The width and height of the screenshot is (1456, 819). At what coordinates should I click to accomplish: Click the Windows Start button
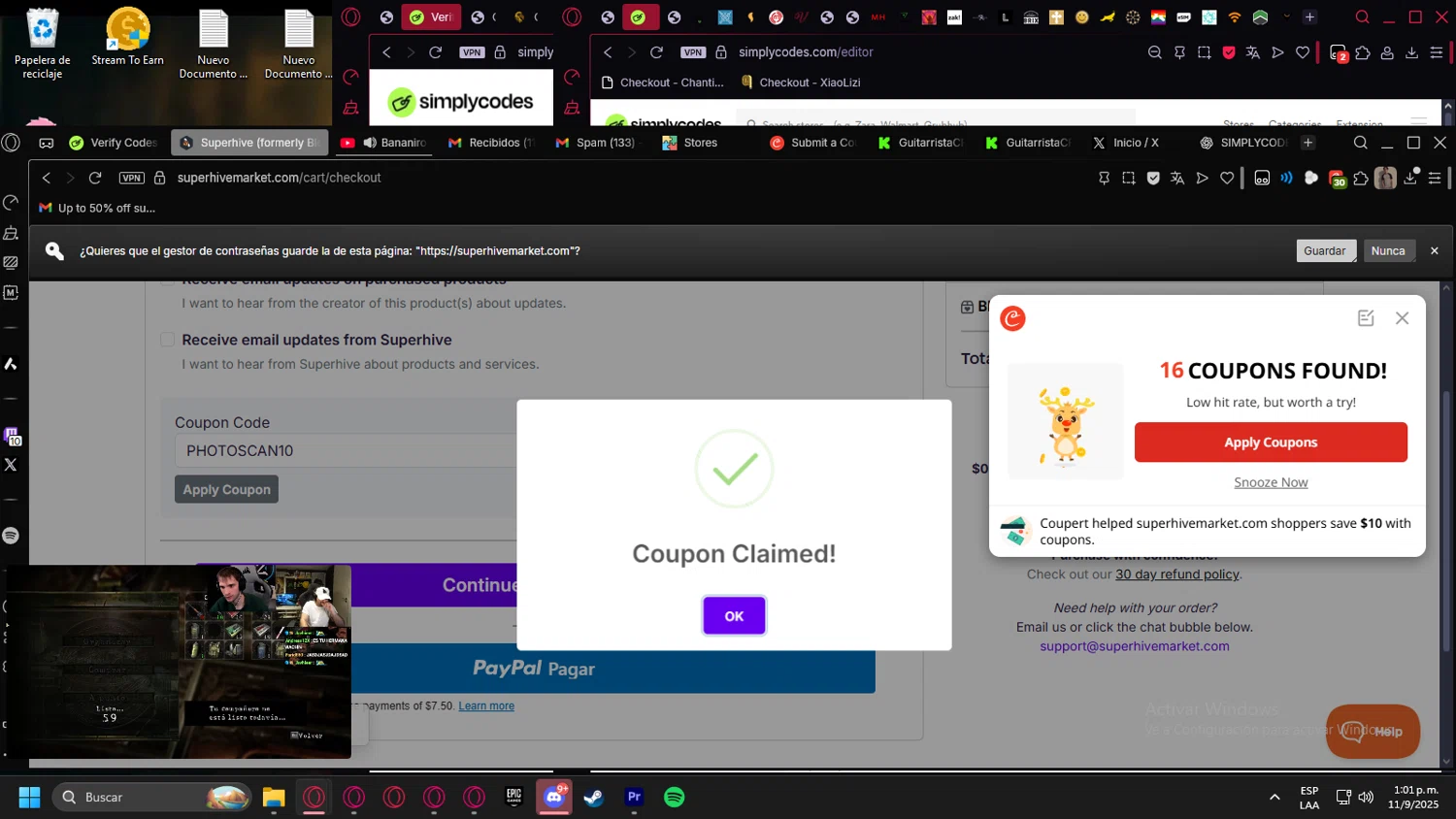click(29, 797)
